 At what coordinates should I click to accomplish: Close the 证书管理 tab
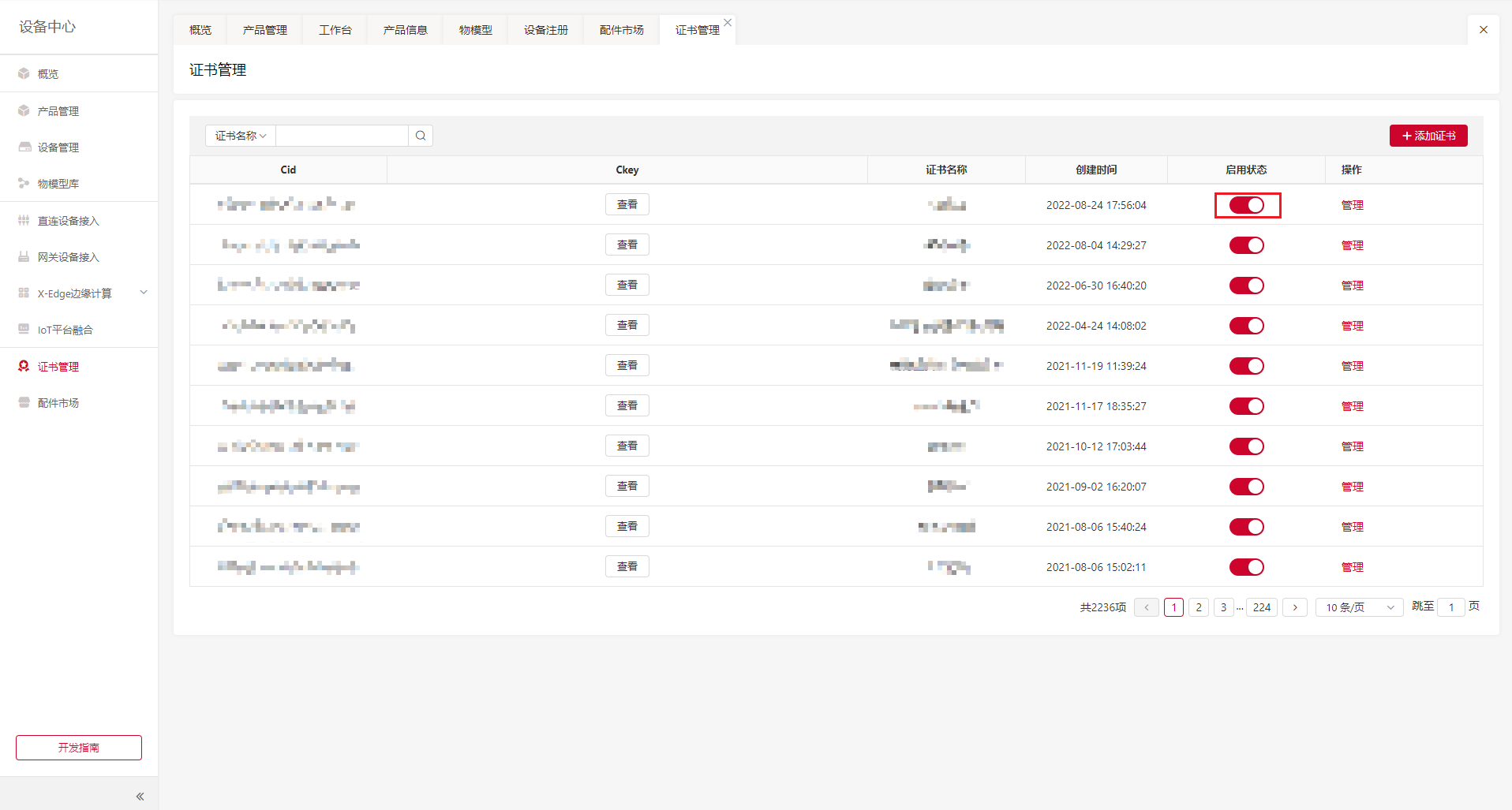[x=728, y=23]
